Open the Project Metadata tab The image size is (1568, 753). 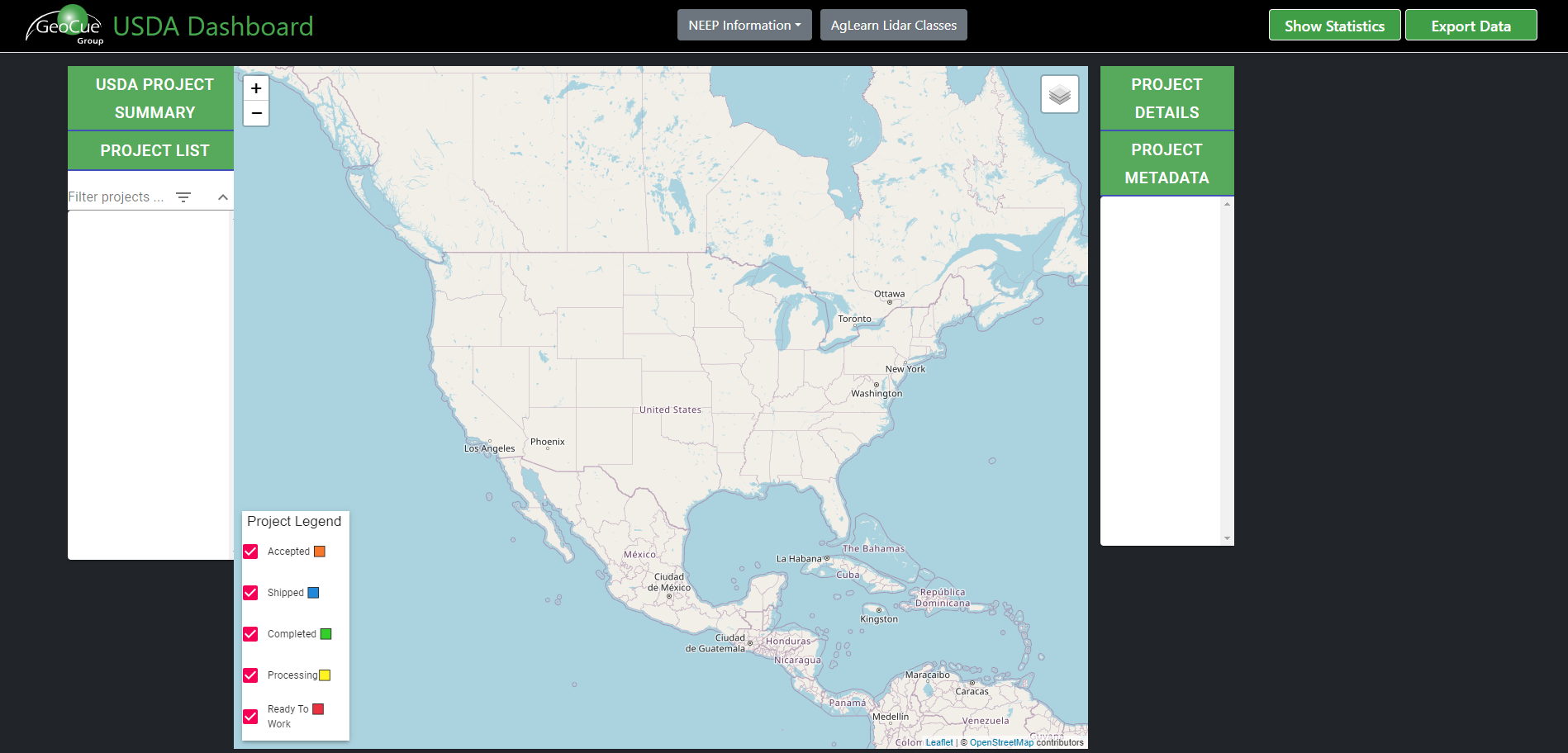(1166, 163)
